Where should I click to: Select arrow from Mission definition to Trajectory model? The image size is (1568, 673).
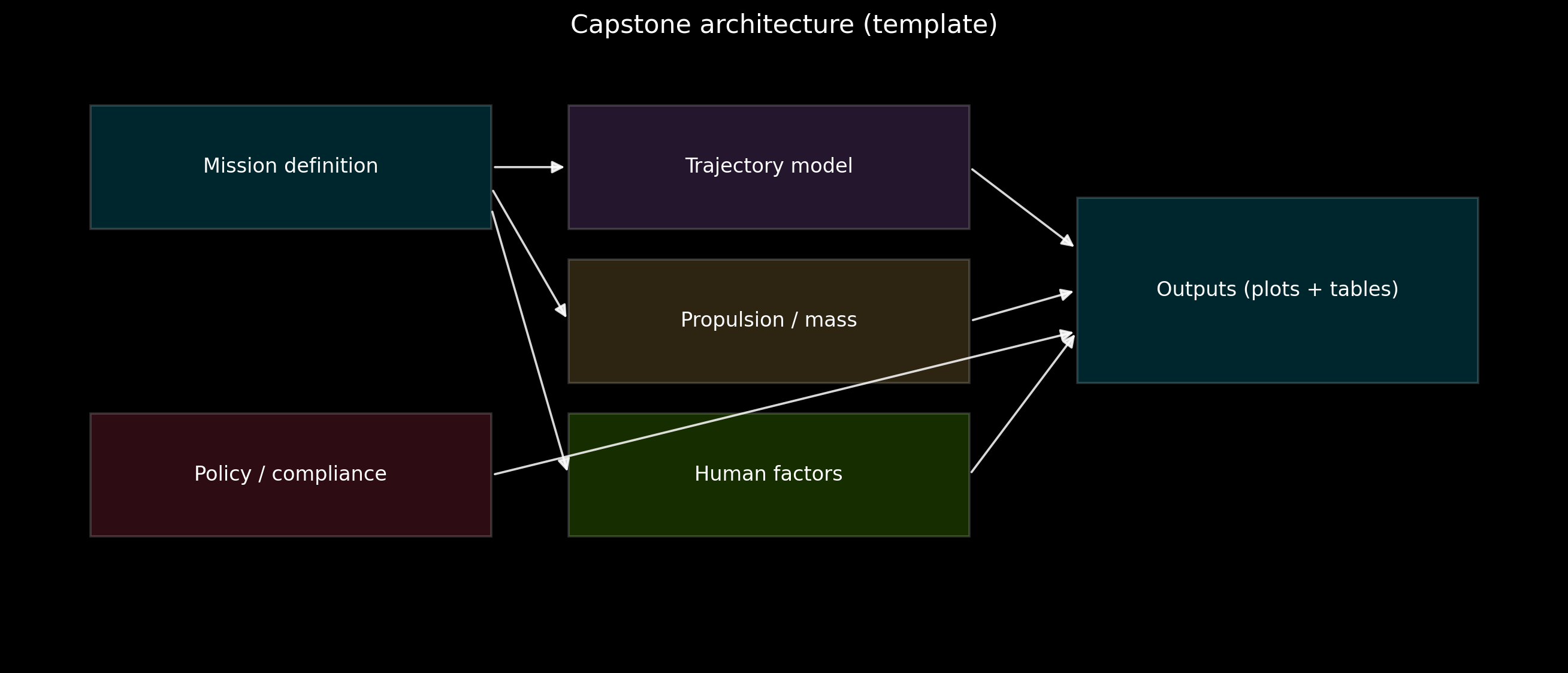click(524, 167)
